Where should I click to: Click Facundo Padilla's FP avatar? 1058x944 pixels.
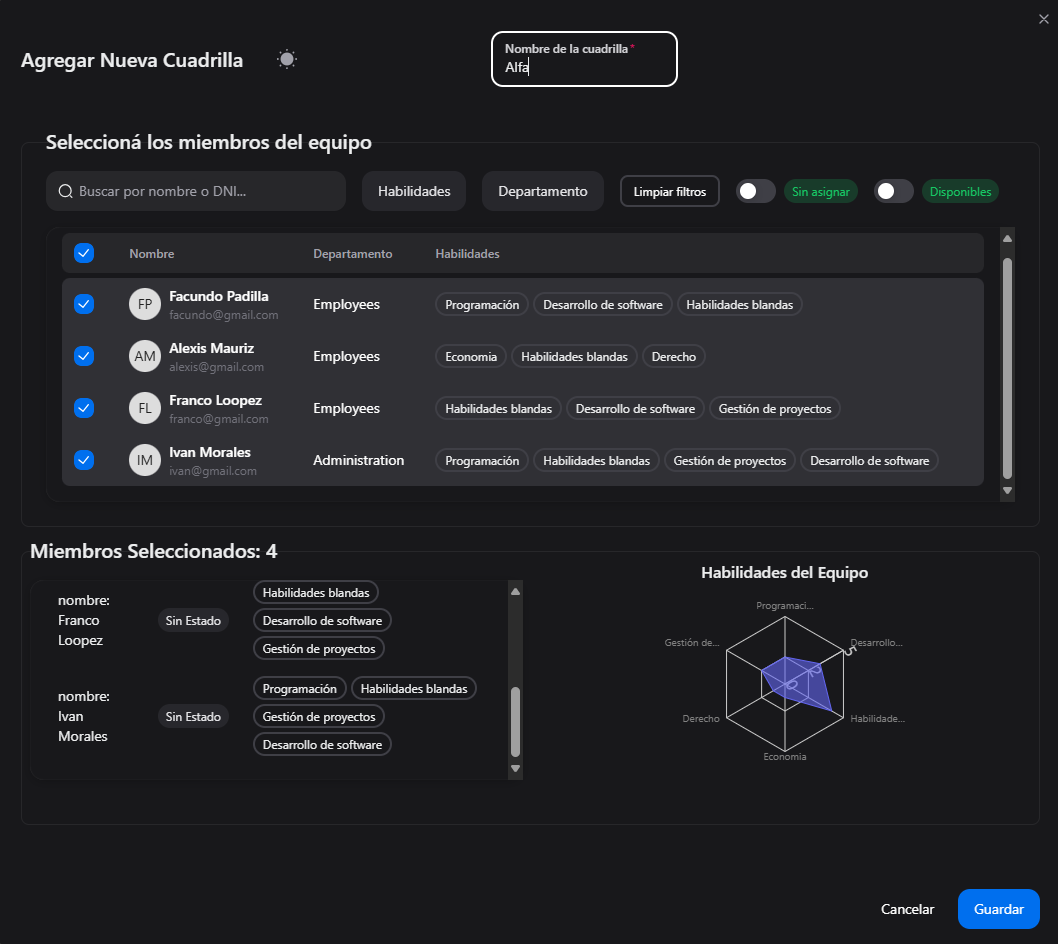[x=145, y=304]
